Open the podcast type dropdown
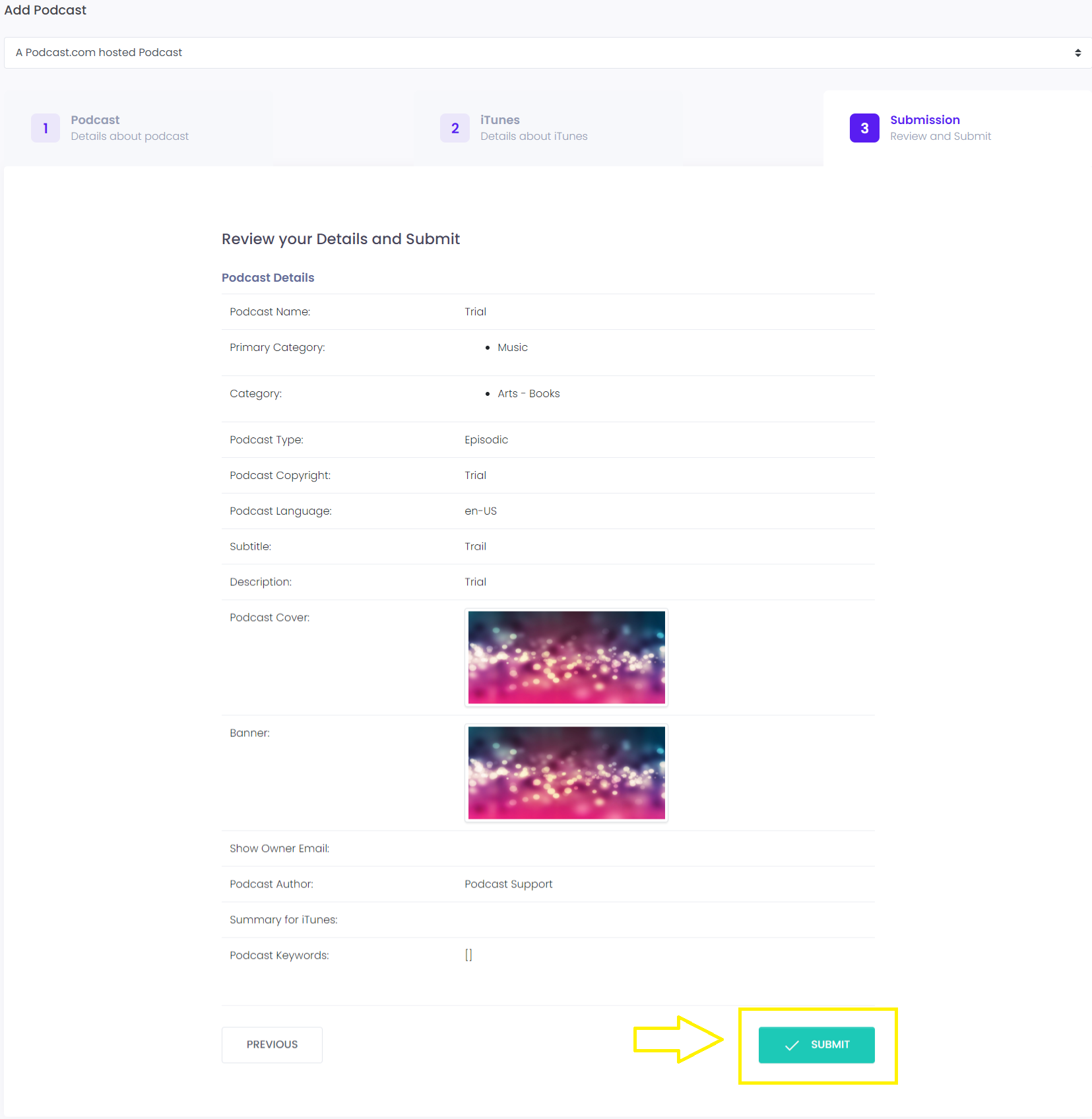 pyautogui.click(x=548, y=53)
